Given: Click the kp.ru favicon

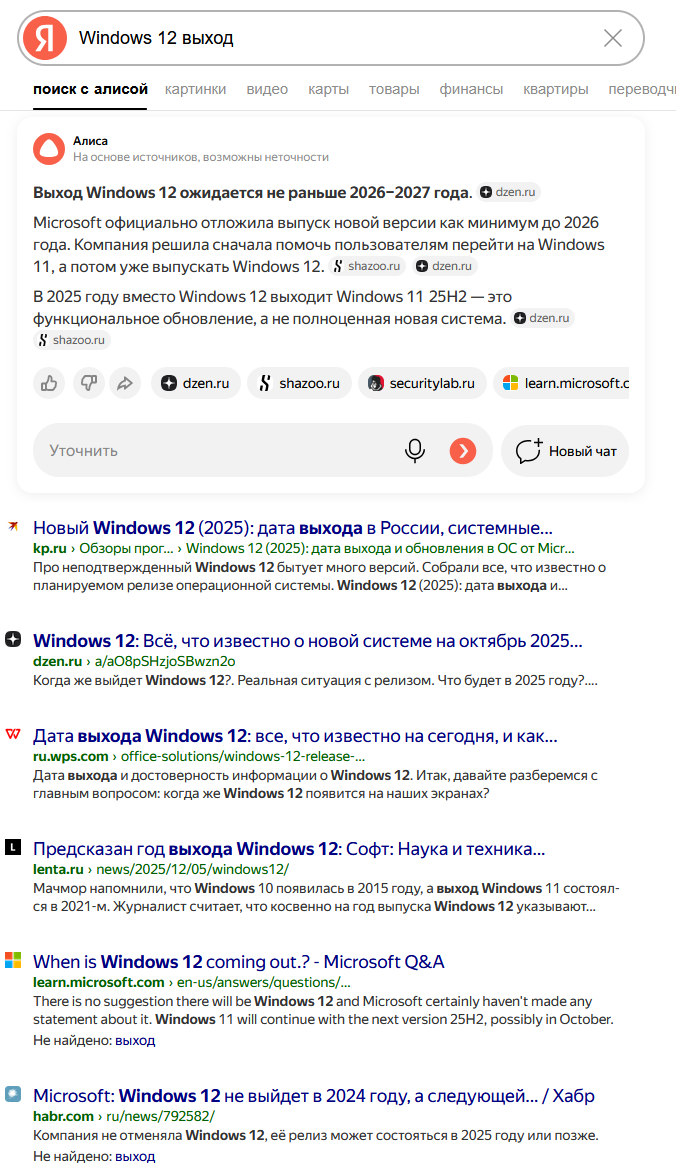Looking at the screenshot, I should [x=13, y=527].
